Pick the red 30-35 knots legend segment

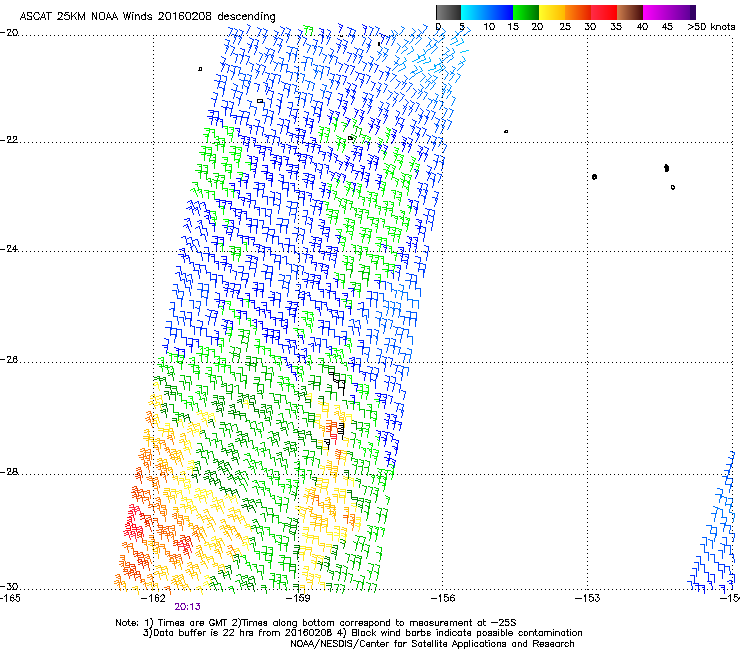coord(604,12)
